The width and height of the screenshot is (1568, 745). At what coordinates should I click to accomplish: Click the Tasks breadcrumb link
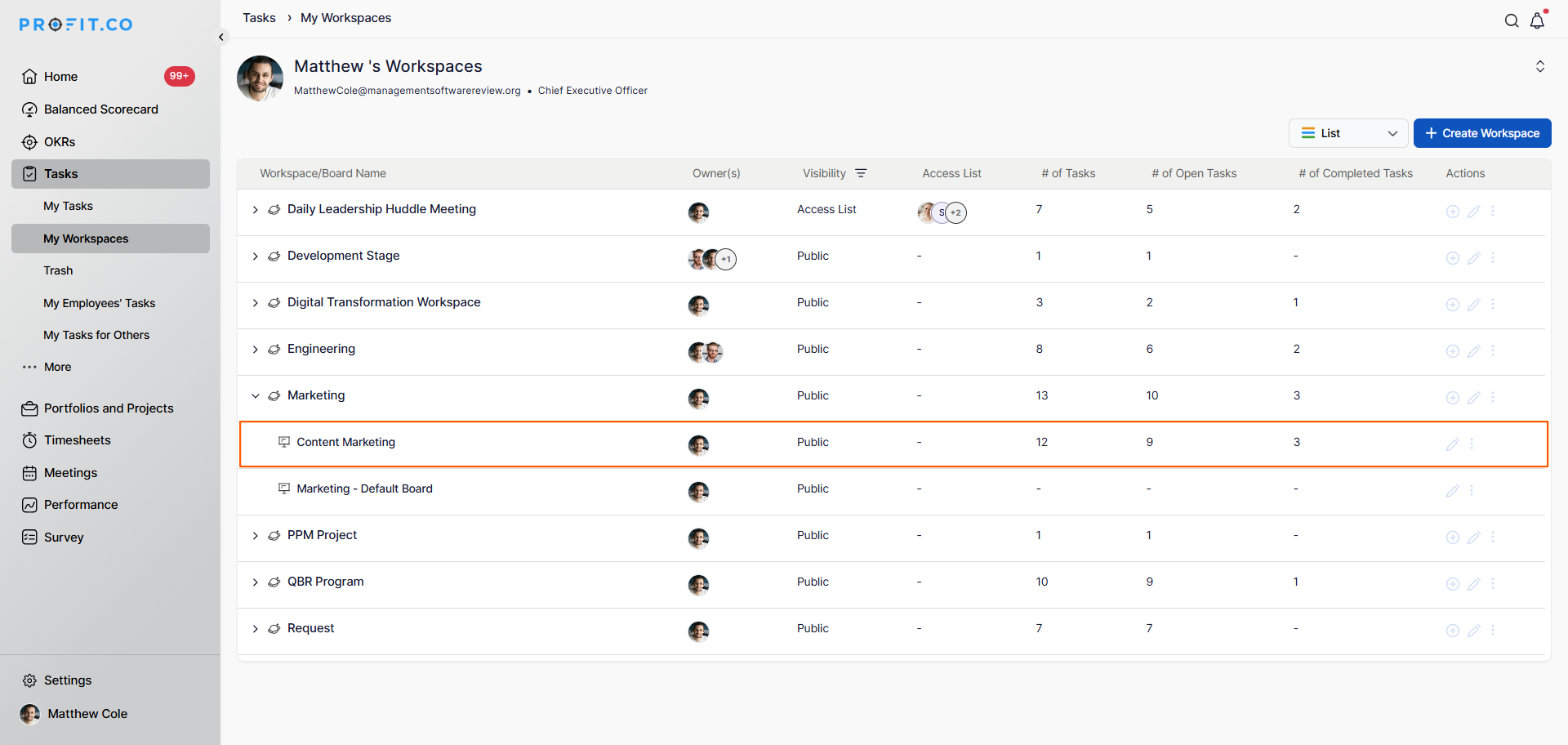[x=259, y=18]
